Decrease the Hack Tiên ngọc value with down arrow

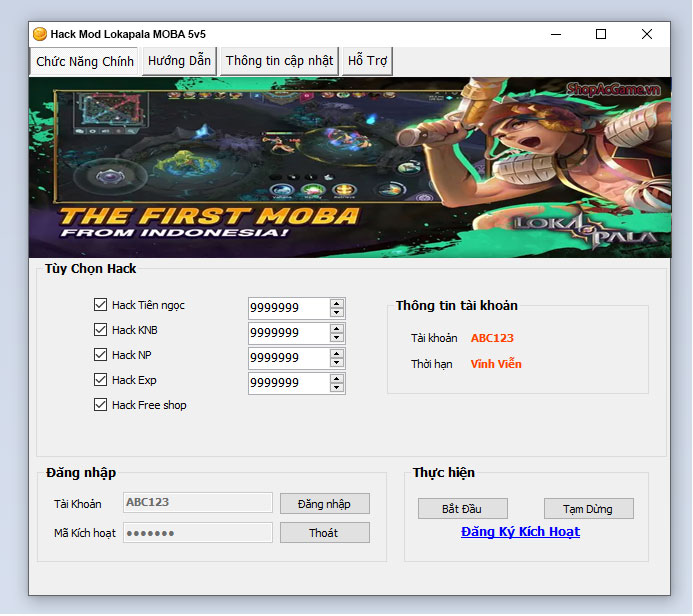337,312
